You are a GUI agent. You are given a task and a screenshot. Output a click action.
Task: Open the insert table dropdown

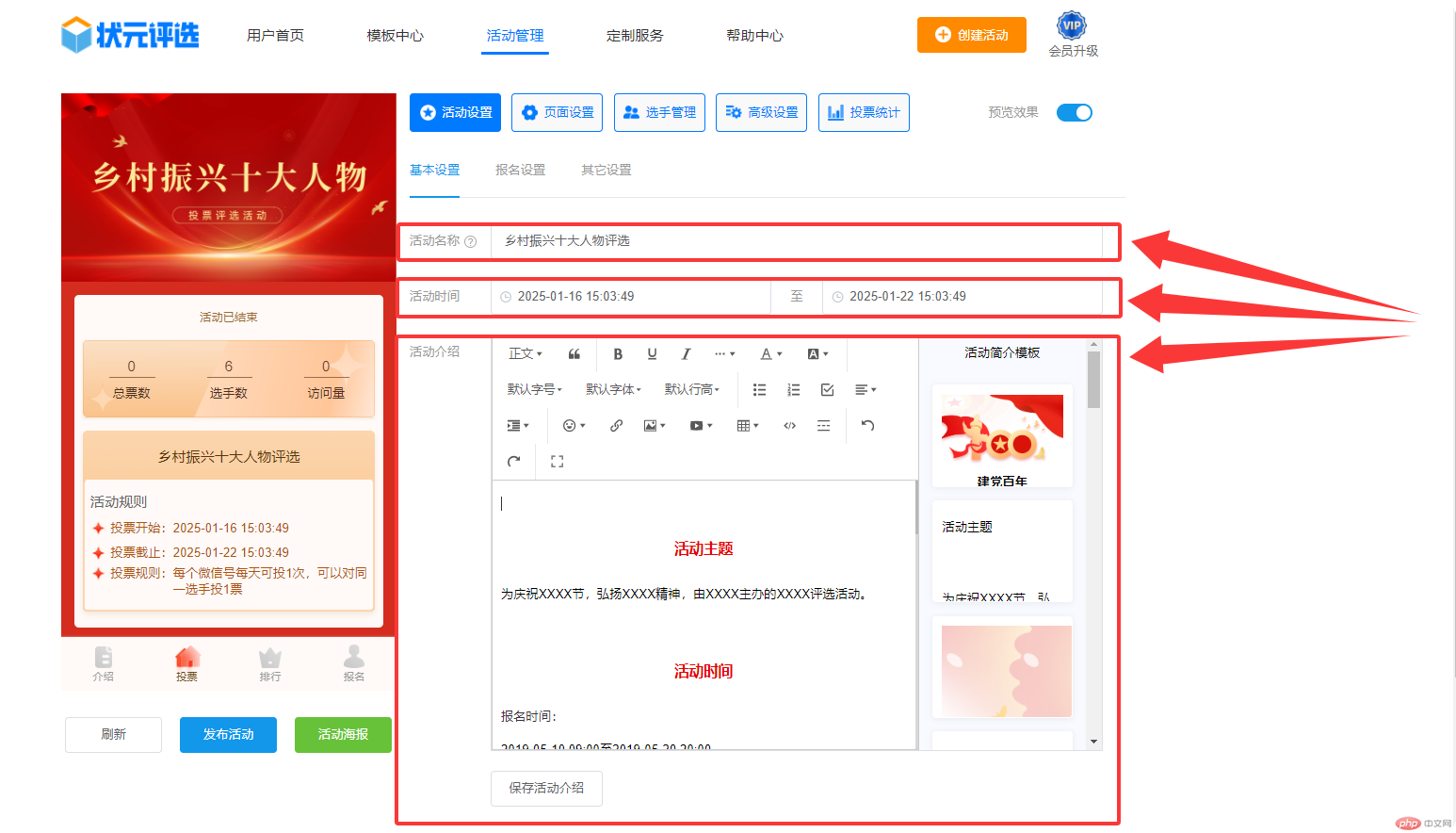click(x=748, y=426)
